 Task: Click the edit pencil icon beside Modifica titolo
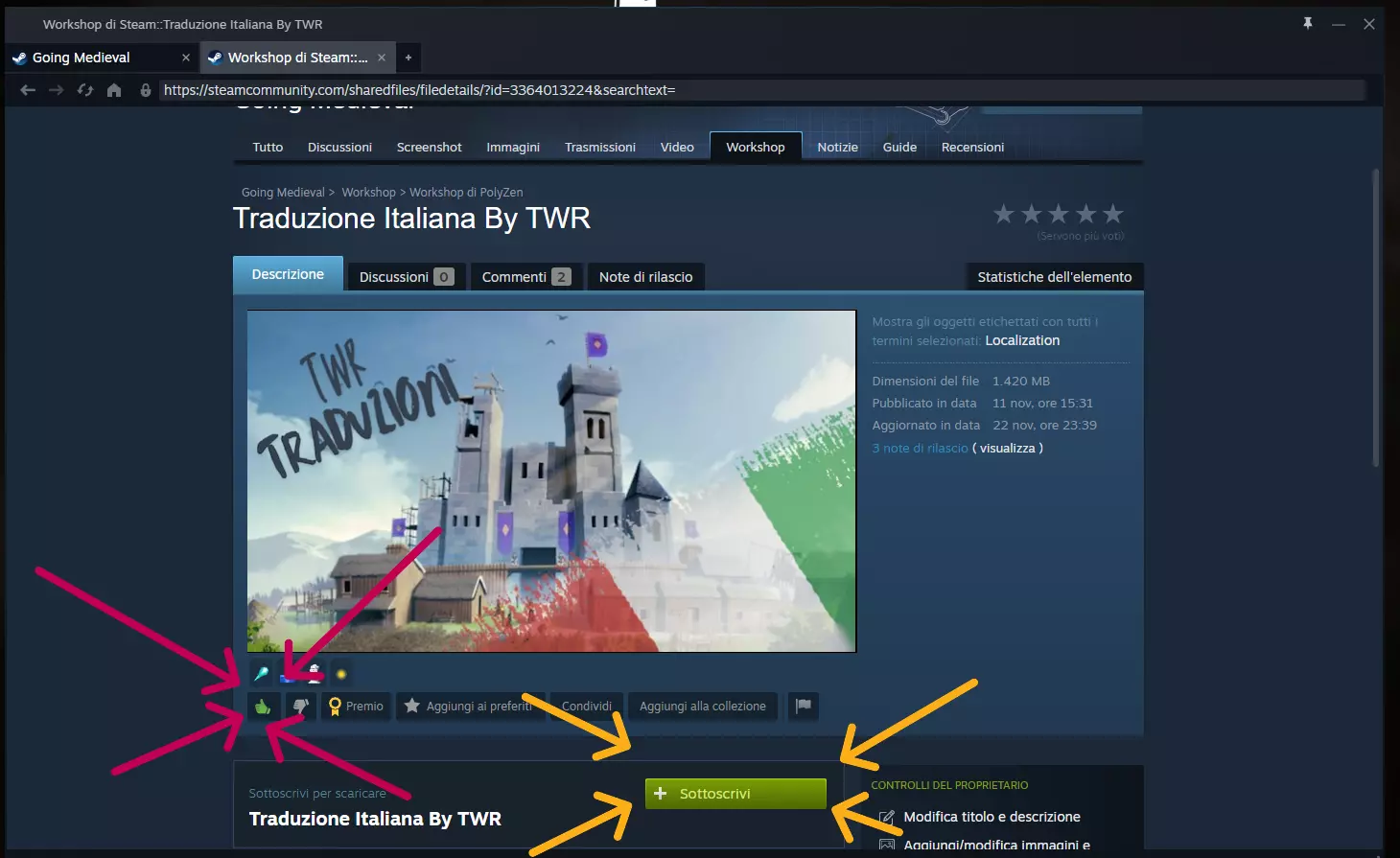(887, 818)
